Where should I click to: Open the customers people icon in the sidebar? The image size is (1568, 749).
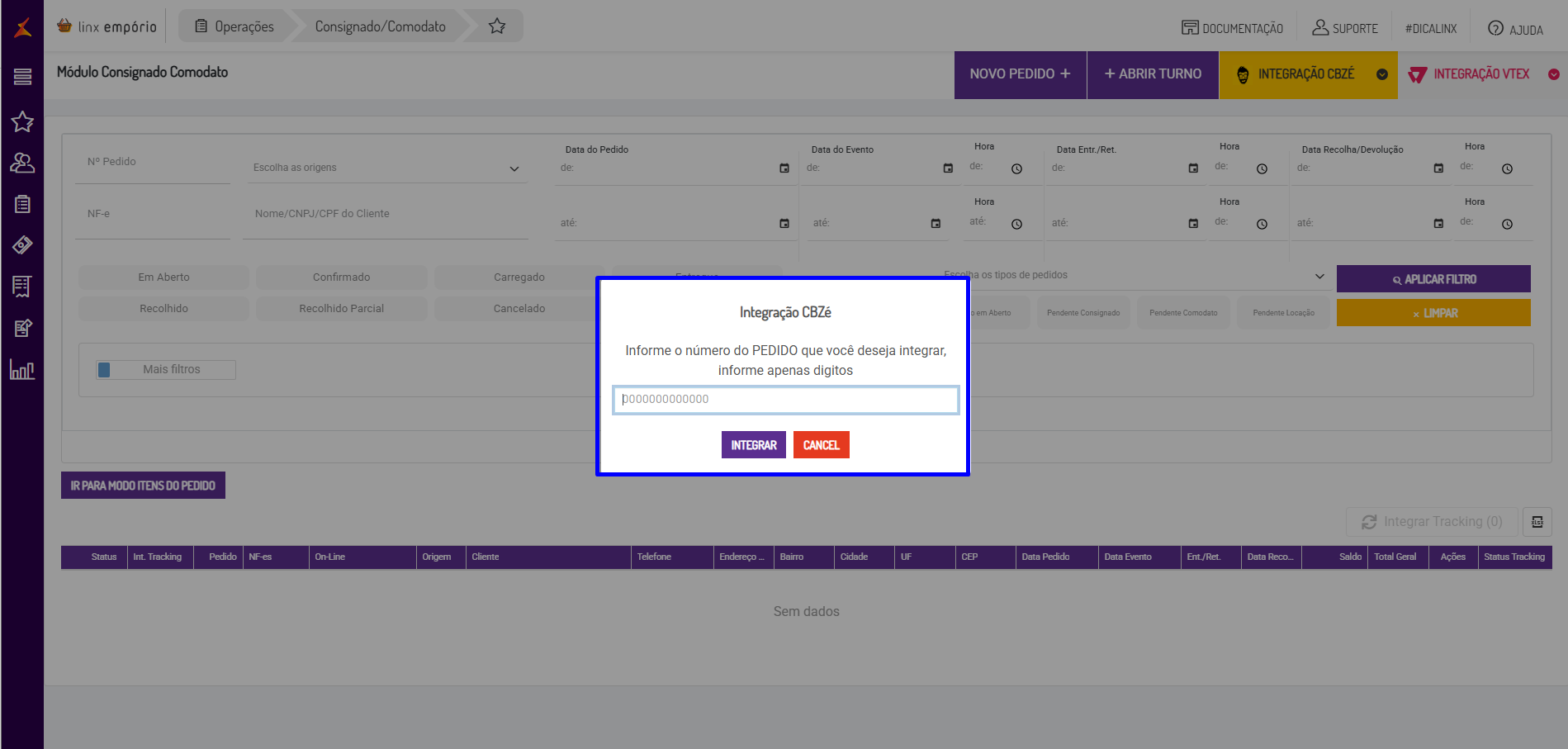tap(22, 164)
